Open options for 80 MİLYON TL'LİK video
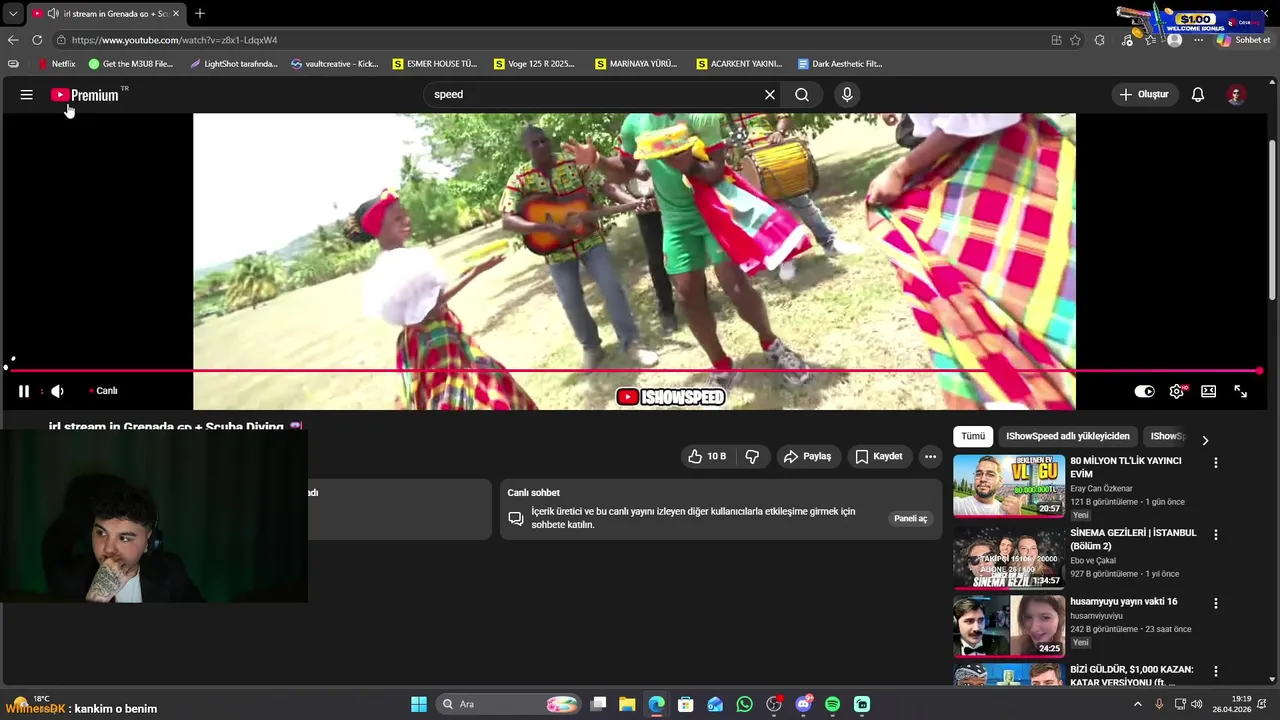This screenshot has height=720, width=1280. pos(1216,463)
